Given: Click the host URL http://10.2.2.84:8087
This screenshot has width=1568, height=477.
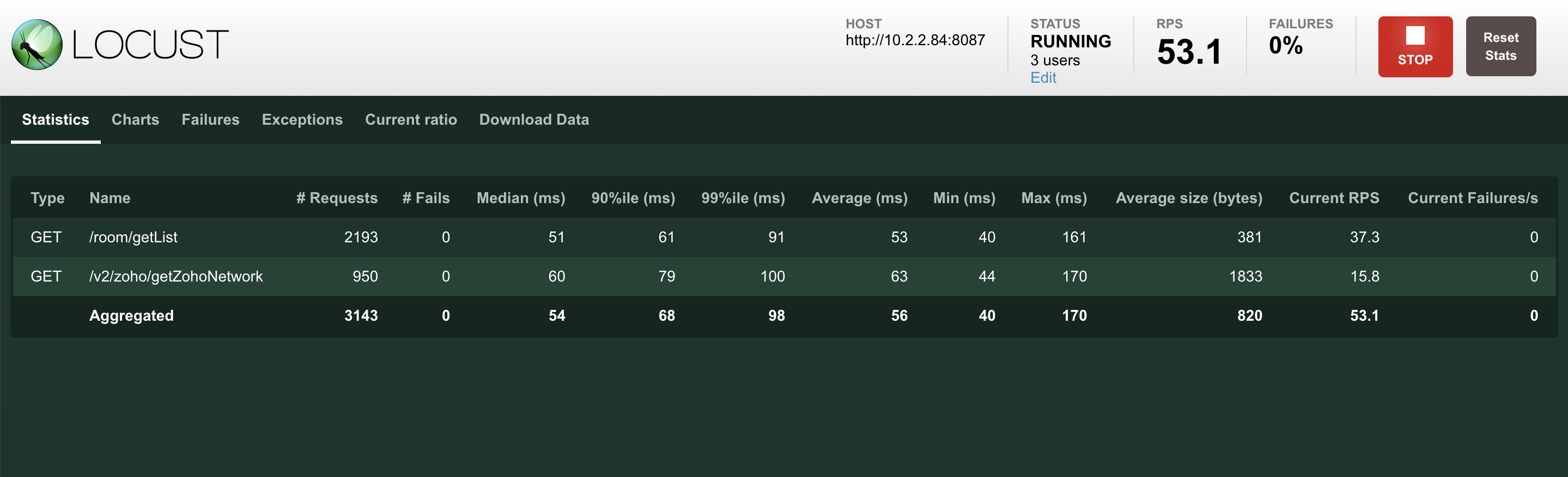Looking at the screenshot, I should [x=915, y=40].
